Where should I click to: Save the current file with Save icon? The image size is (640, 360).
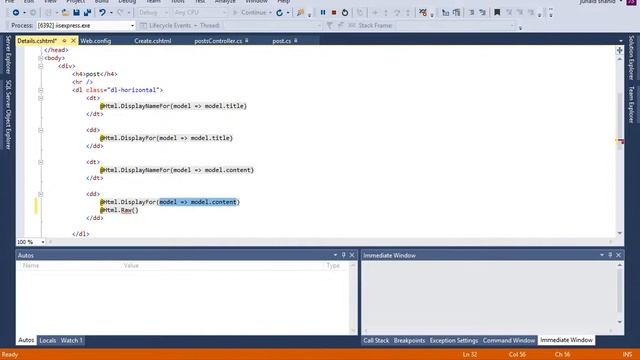point(76,13)
